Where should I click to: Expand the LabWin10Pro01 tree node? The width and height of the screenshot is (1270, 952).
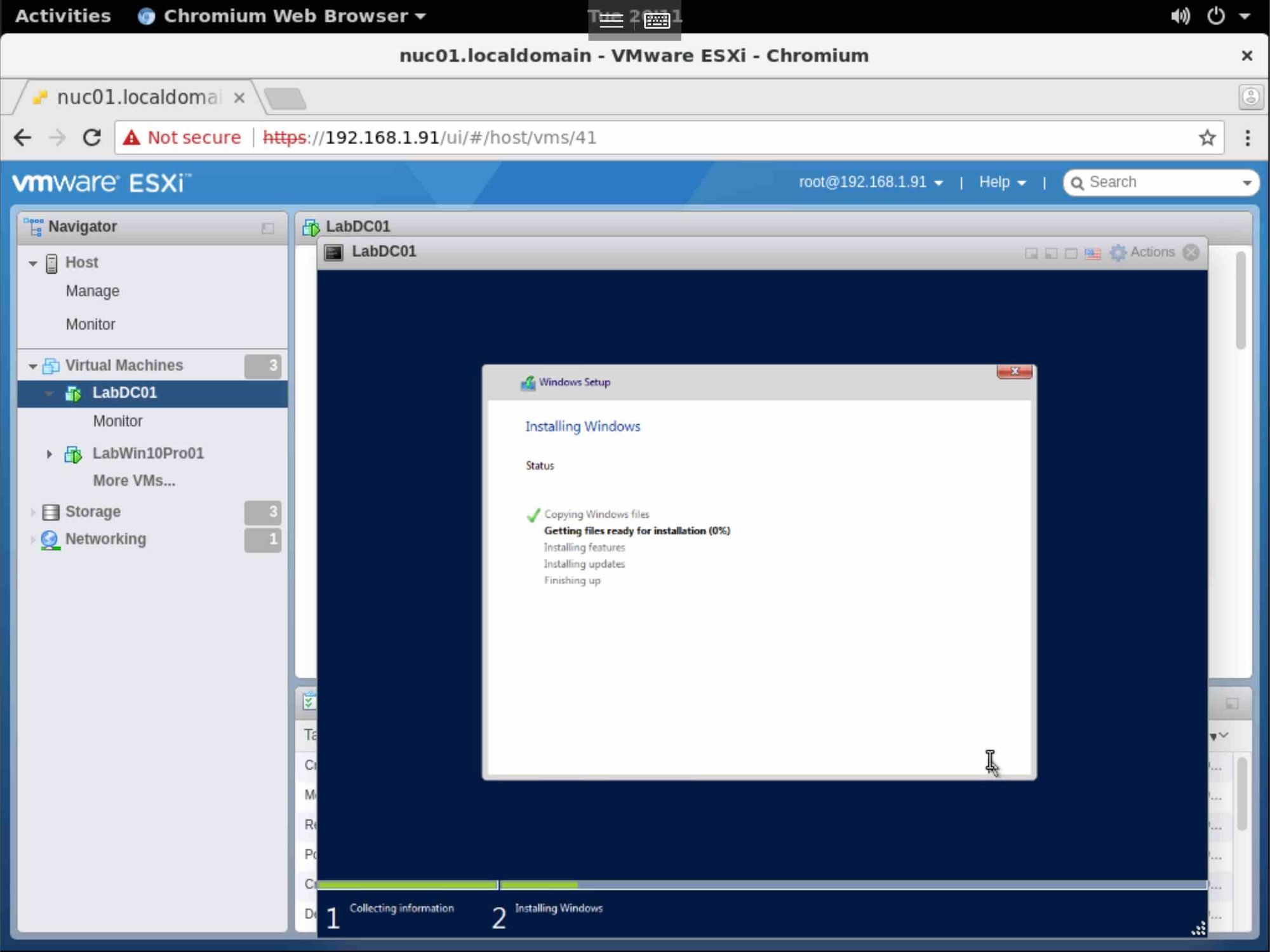point(49,454)
